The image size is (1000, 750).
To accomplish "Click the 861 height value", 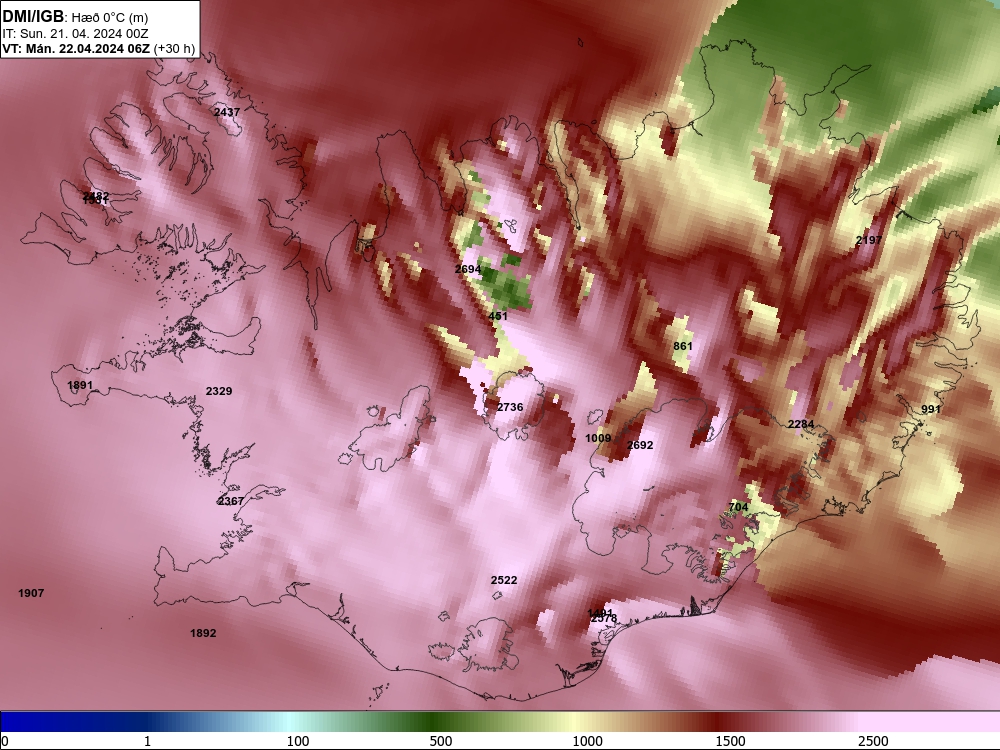I will 682,346.
